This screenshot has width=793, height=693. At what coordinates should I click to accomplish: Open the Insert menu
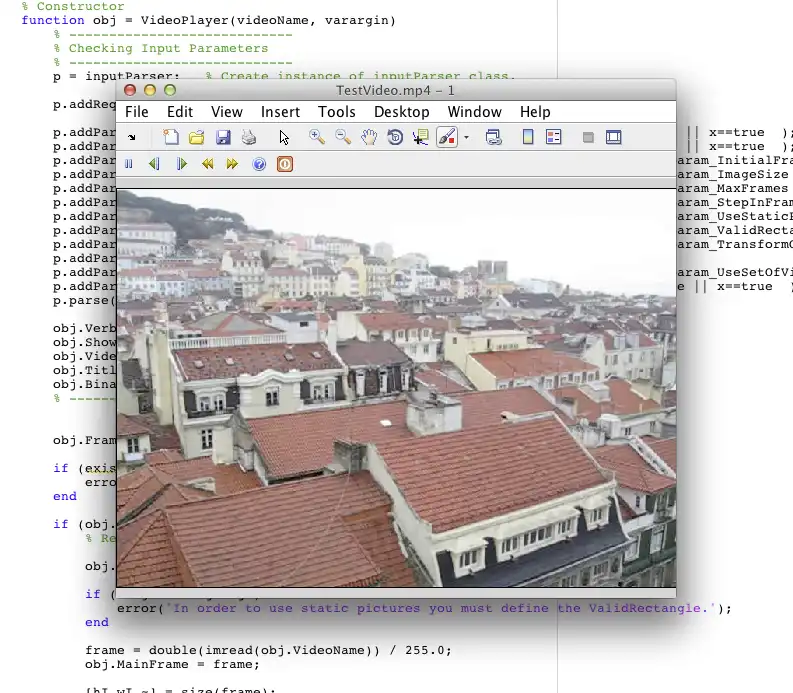click(280, 112)
